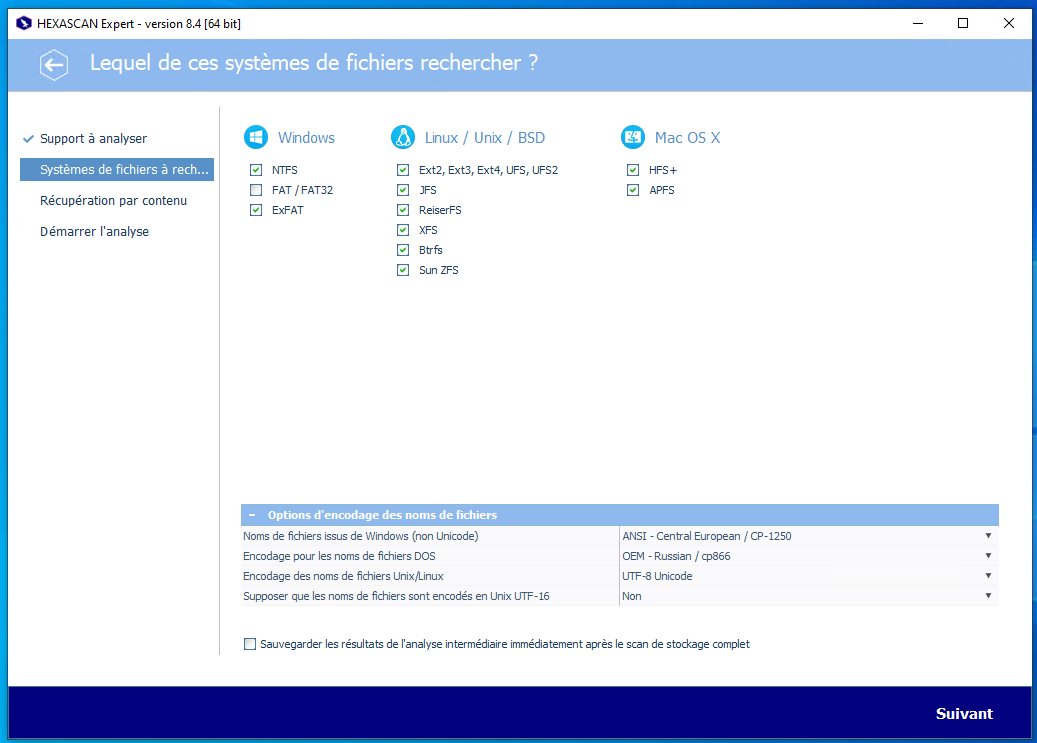The image size is (1037, 743).
Task: Uncheck Ext2, Ext3, Ext4, UFS, UFS2 checkbox
Action: tap(403, 170)
